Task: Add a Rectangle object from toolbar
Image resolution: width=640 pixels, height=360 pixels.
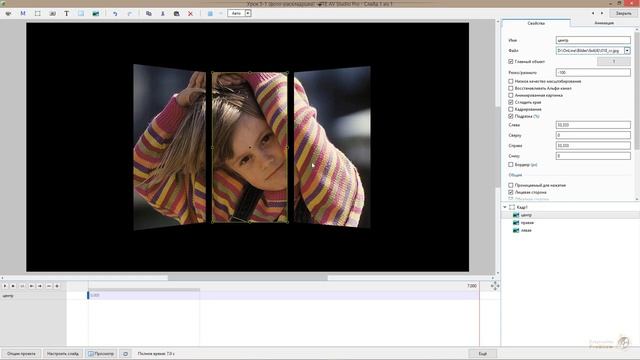Action: [81, 13]
